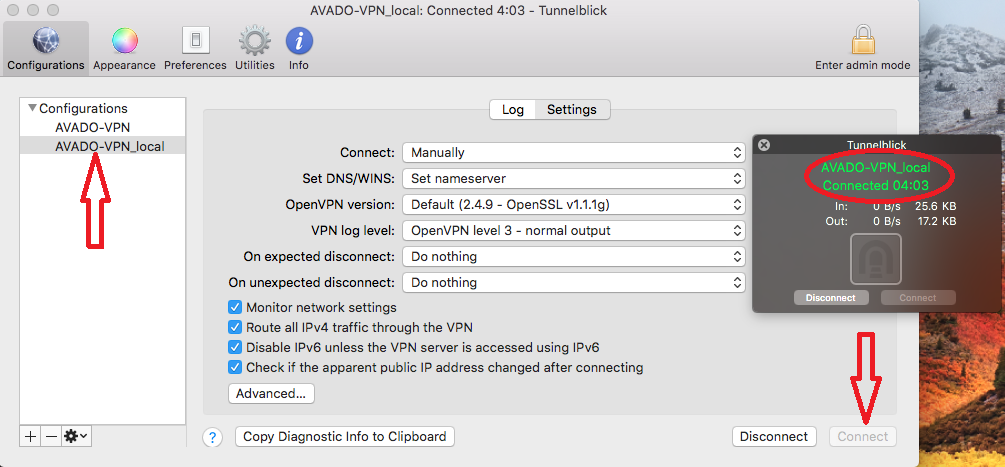
Task: Select AVADO-VPN in configurations list
Action: click(x=92, y=128)
